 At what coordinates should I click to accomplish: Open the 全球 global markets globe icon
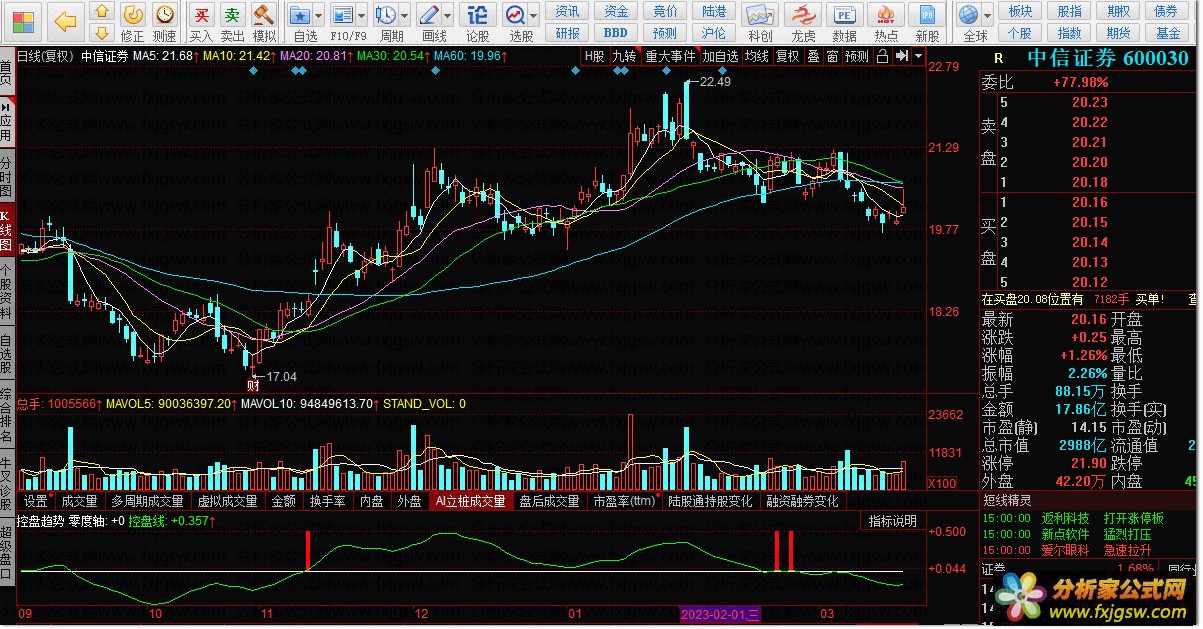click(967, 14)
